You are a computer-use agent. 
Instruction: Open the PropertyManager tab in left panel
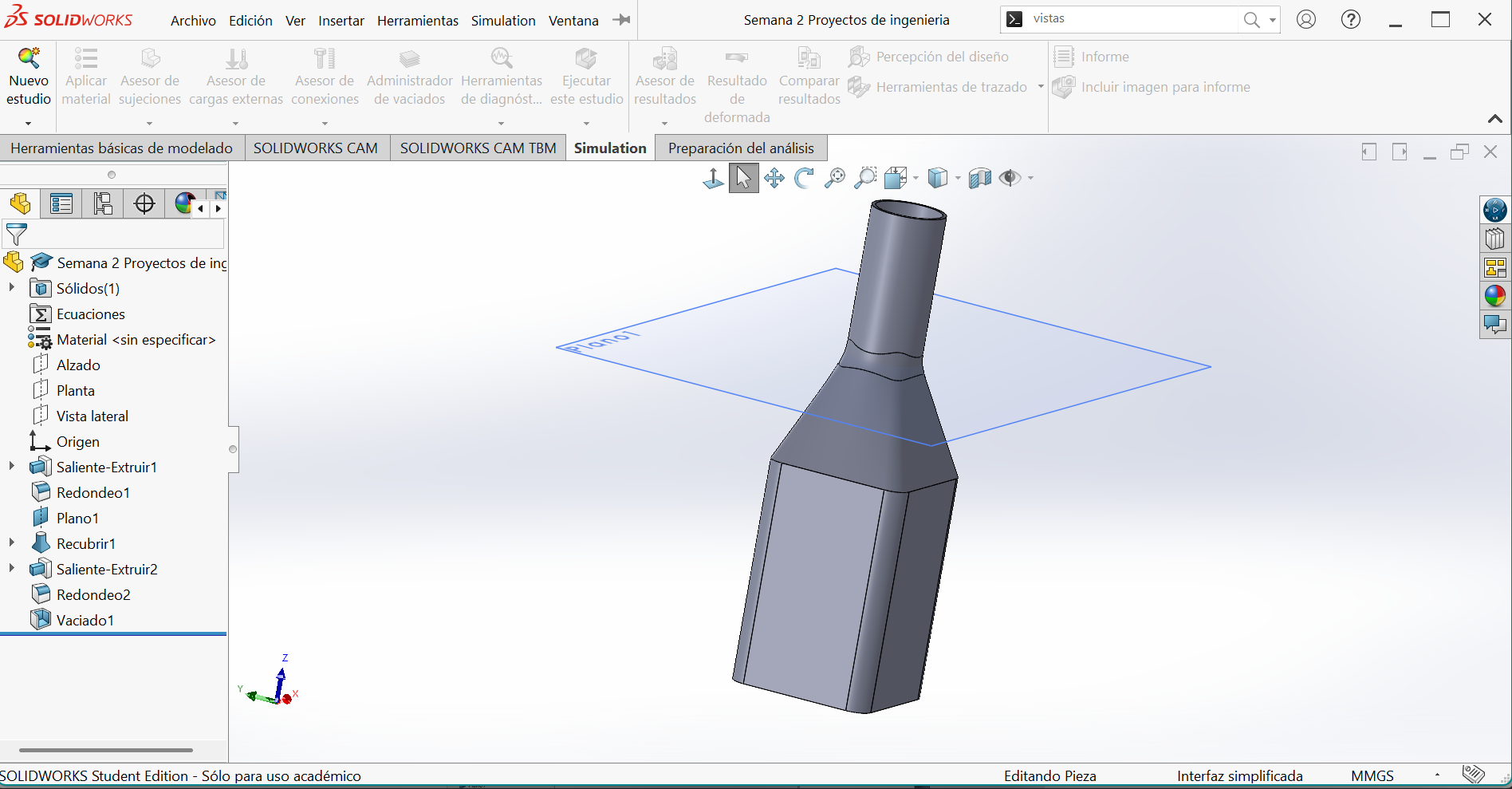point(61,204)
